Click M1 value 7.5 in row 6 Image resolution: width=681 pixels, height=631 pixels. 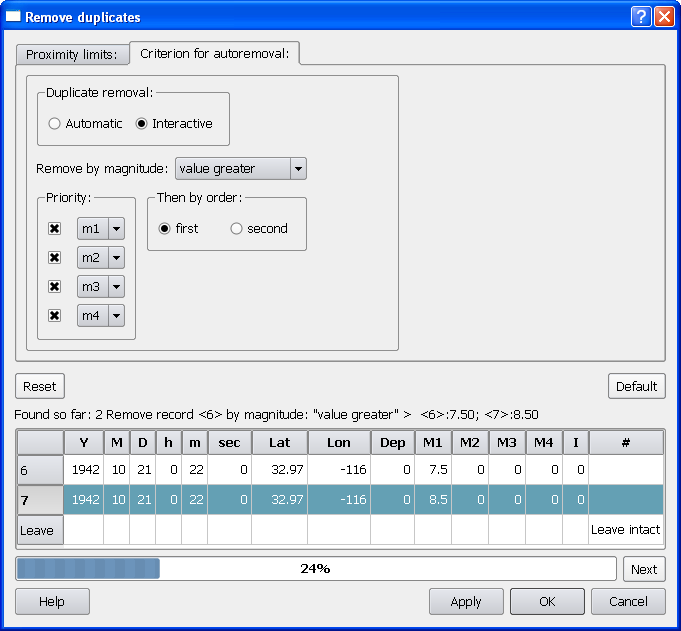tap(433, 470)
